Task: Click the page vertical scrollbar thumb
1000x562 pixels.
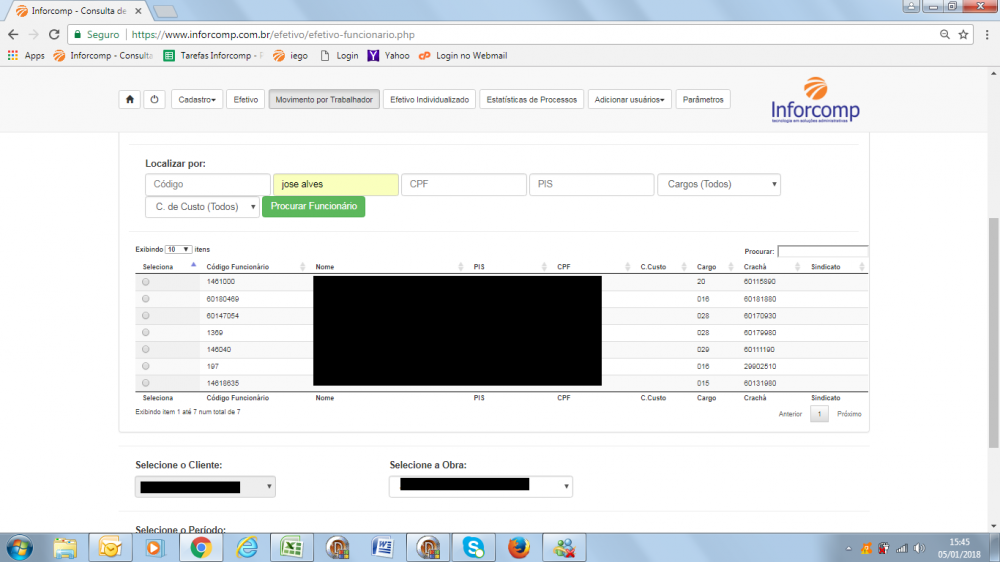Action: (994, 332)
